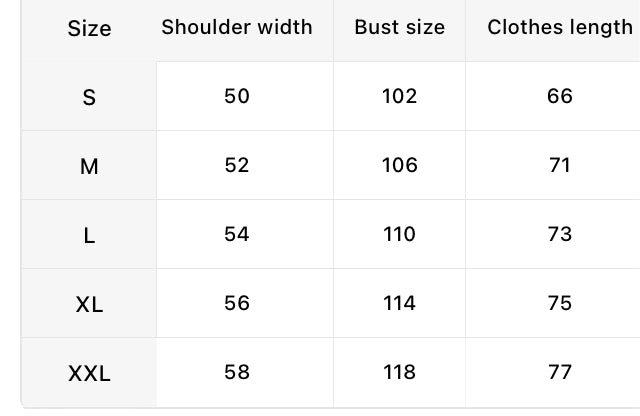Viewport: 640px width, 416px height.
Task: Click bust size value 102
Action: tap(400, 96)
